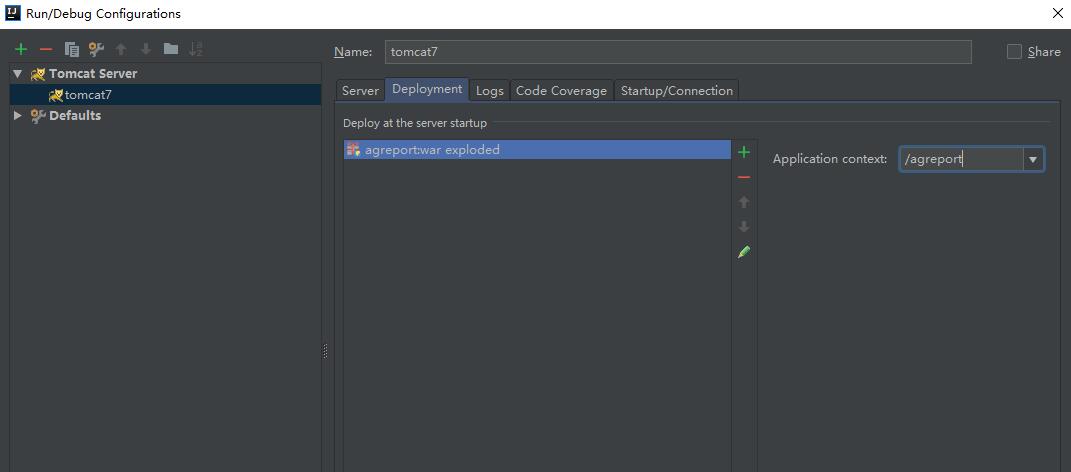This screenshot has height=472, width=1071.
Task: Open the Logs tab
Action: tap(490, 91)
